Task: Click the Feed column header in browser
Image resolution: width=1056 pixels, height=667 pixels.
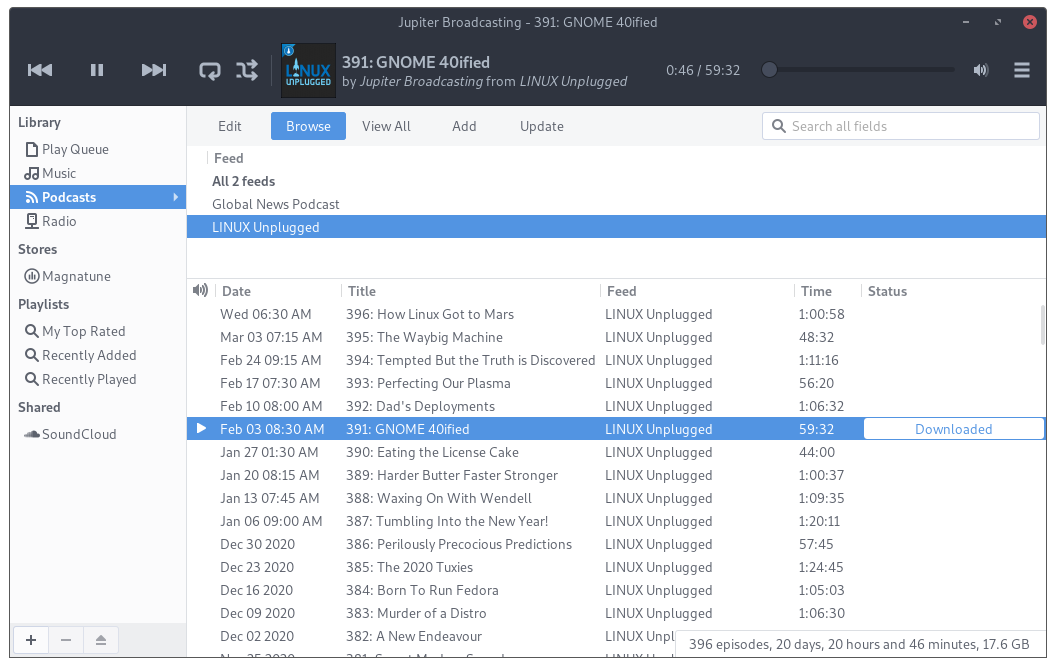Action: pos(228,158)
